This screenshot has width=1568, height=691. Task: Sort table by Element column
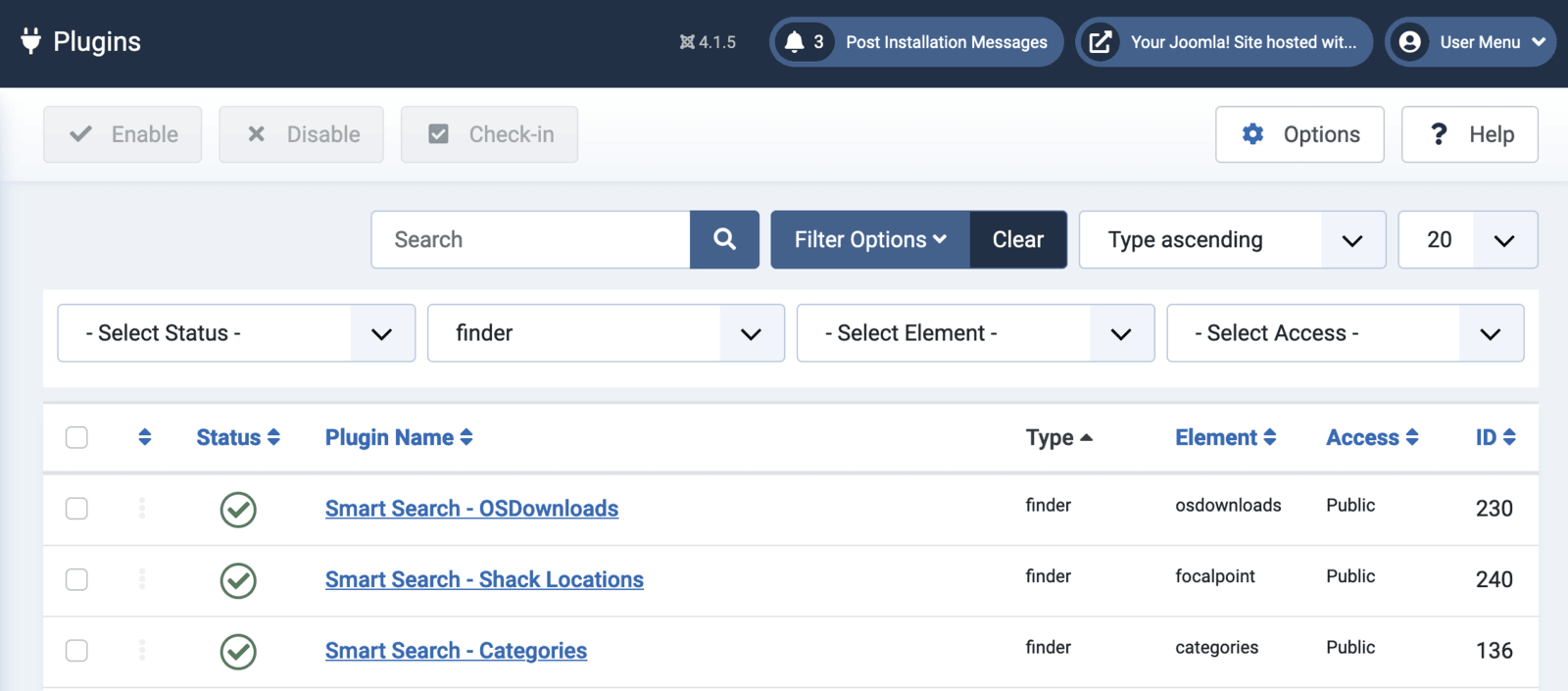[x=1226, y=437]
